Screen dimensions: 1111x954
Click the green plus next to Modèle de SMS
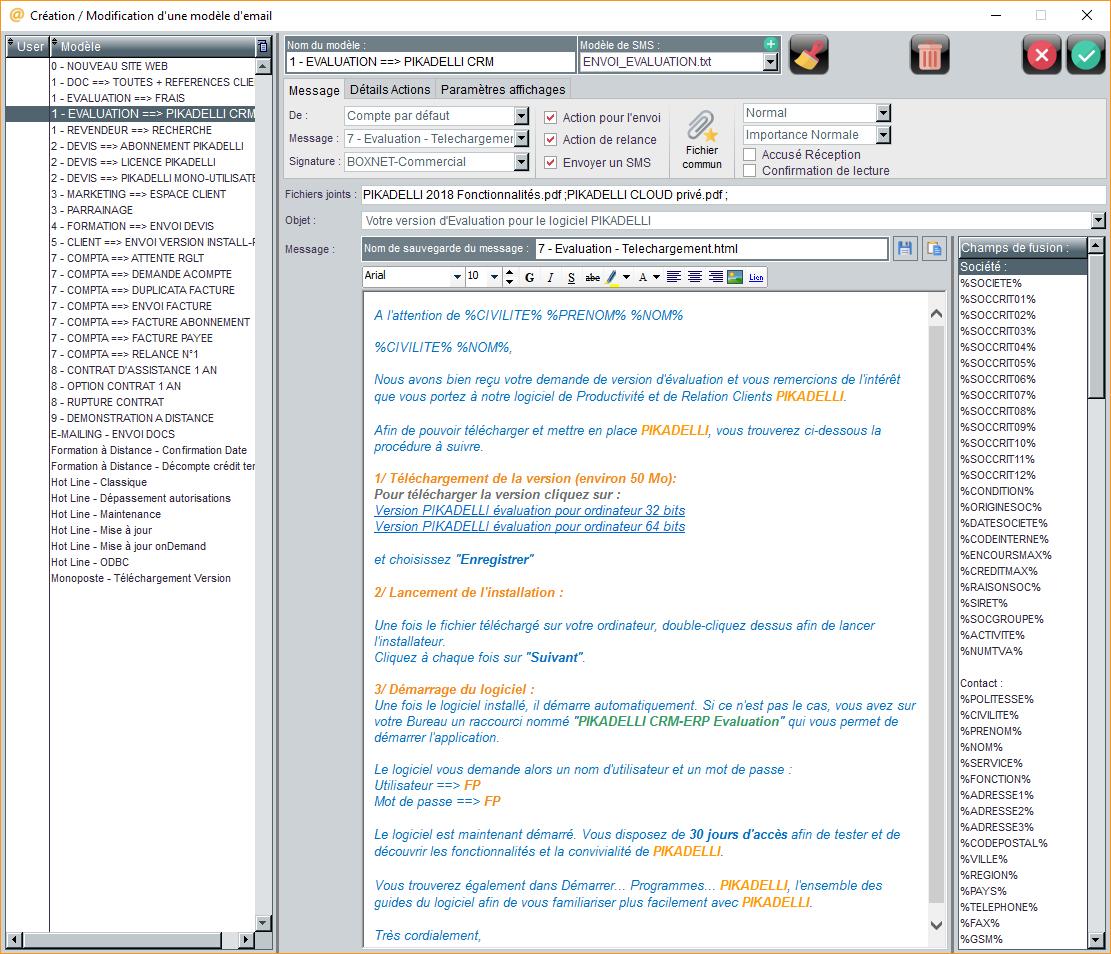click(x=770, y=44)
